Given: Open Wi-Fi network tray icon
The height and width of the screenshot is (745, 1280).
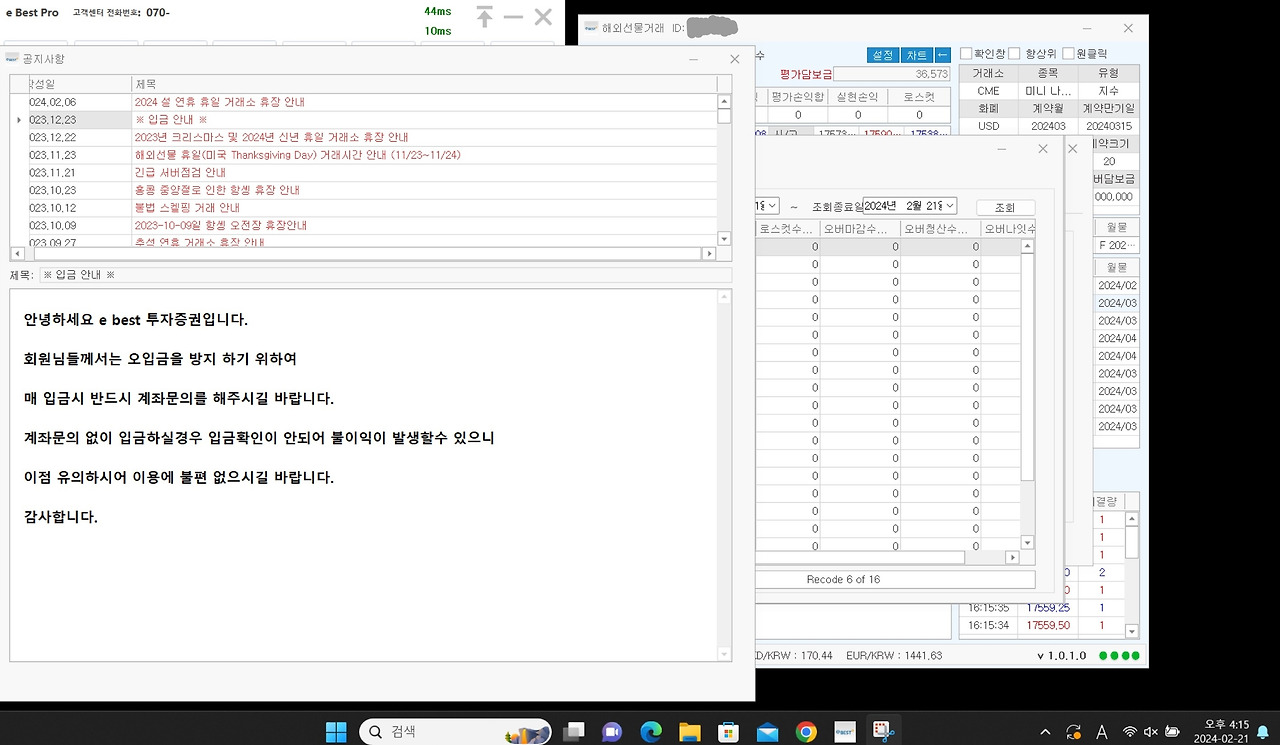Looking at the screenshot, I should click(x=1130, y=732).
